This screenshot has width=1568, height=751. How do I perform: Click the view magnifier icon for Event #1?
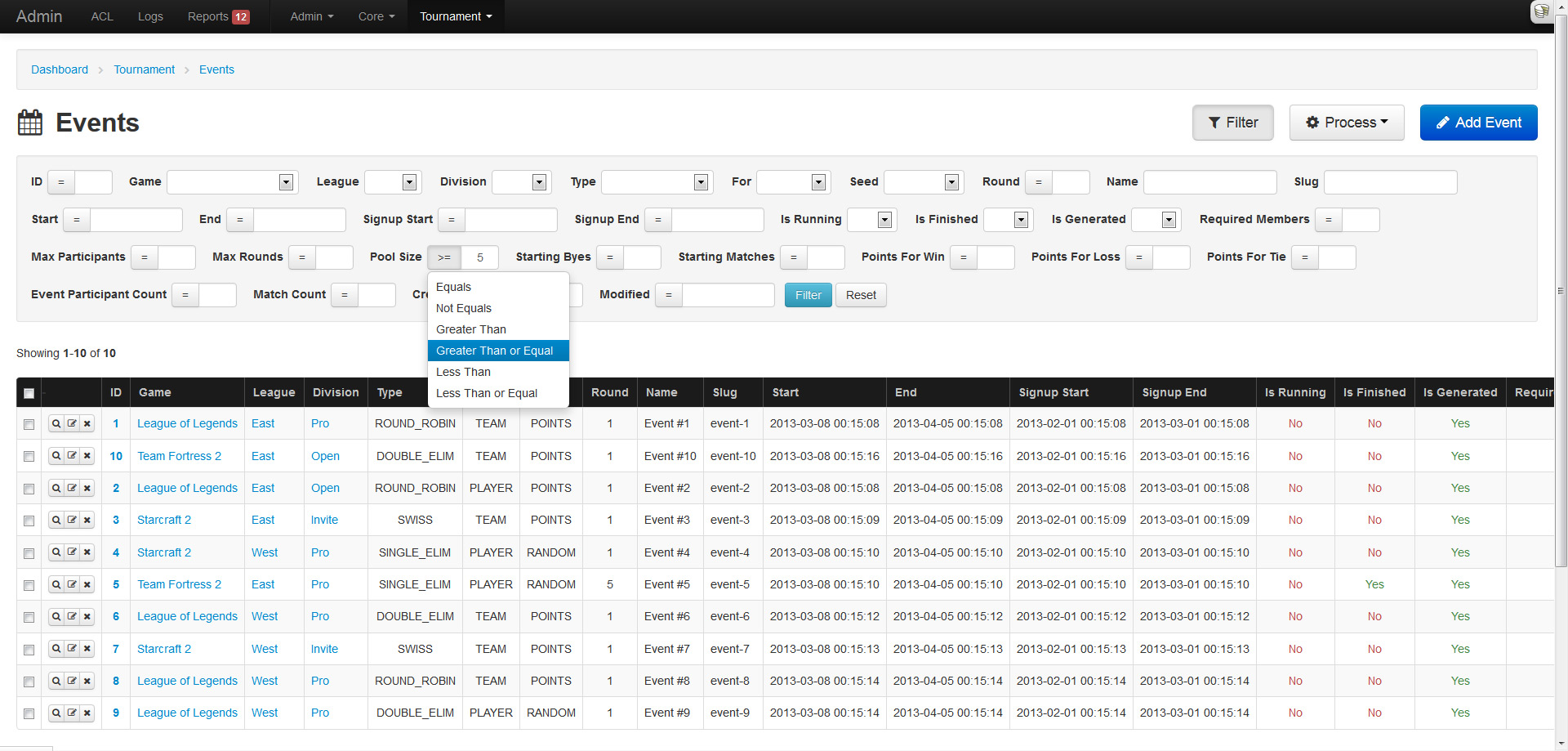(56, 423)
